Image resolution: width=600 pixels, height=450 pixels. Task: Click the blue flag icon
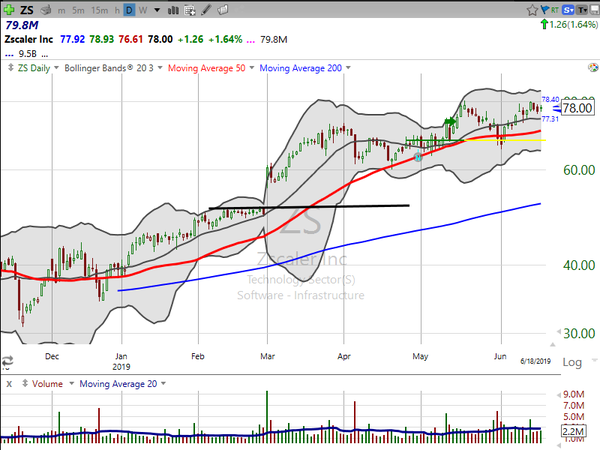pos(545,9)
